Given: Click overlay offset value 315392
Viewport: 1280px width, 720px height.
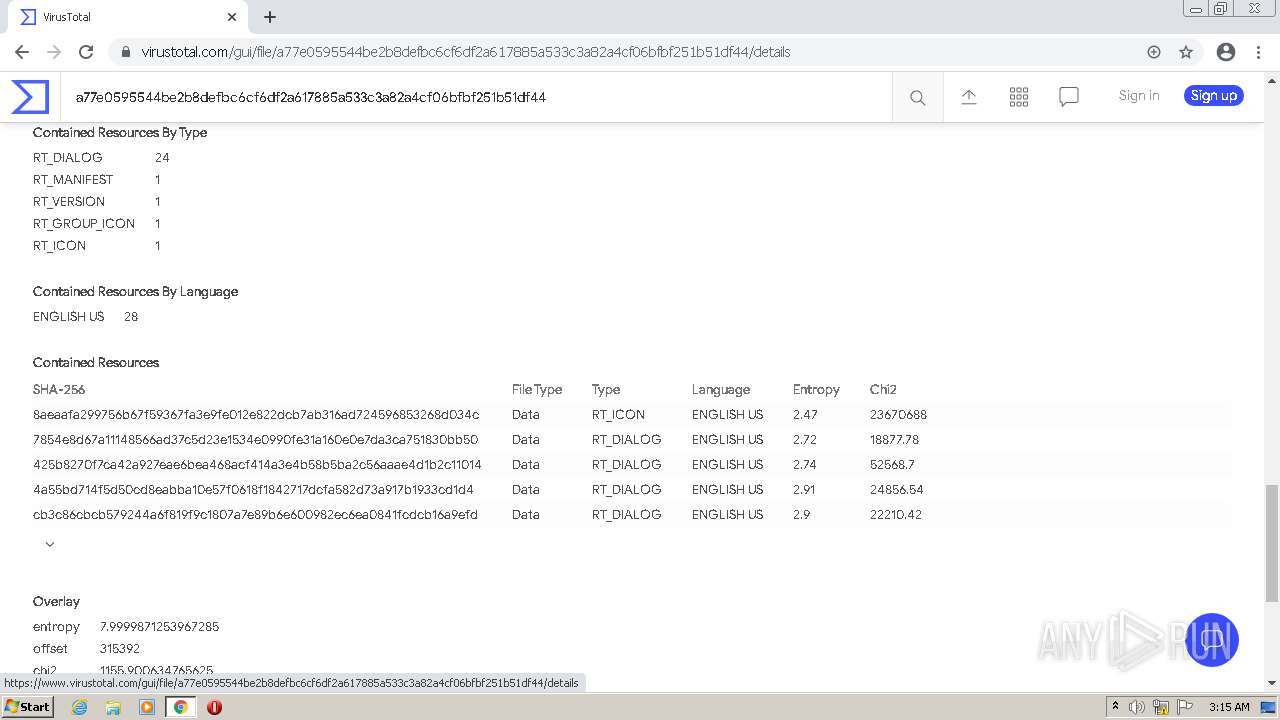Looking at the screenshot, I should [120, 649].
